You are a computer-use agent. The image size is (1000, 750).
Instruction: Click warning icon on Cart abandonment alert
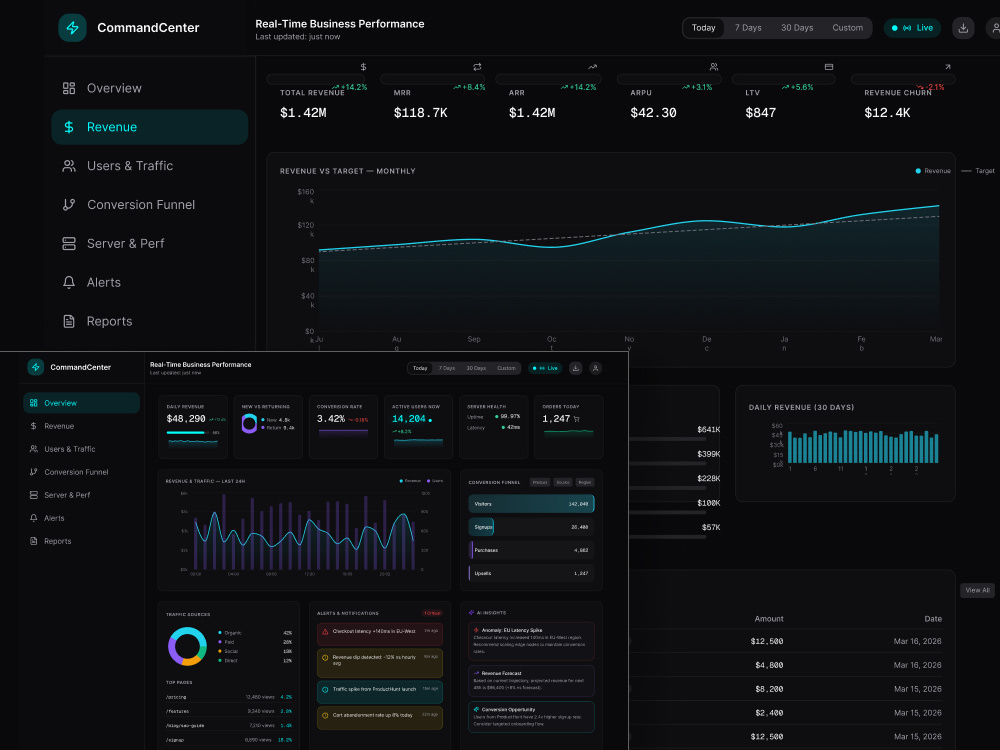click(x=325, y=716)
